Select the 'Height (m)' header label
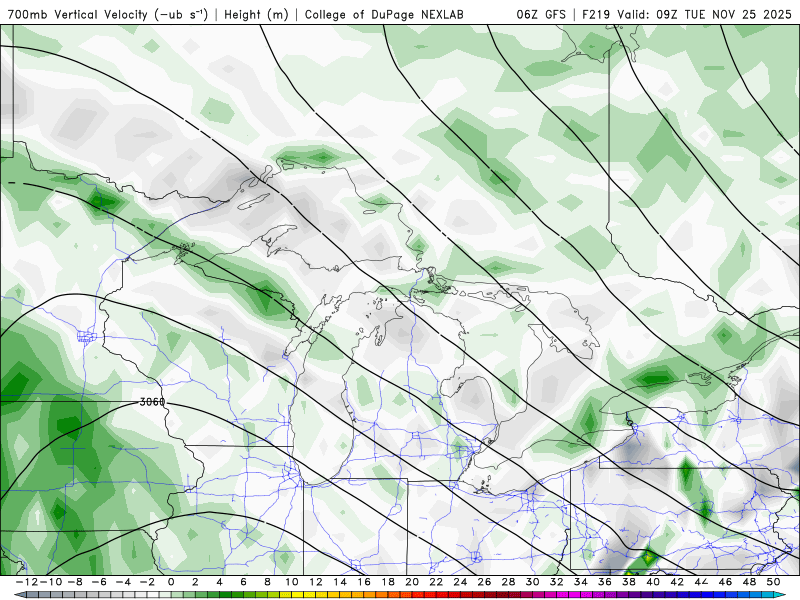800x600 pixels. click(x=256, y=14)
